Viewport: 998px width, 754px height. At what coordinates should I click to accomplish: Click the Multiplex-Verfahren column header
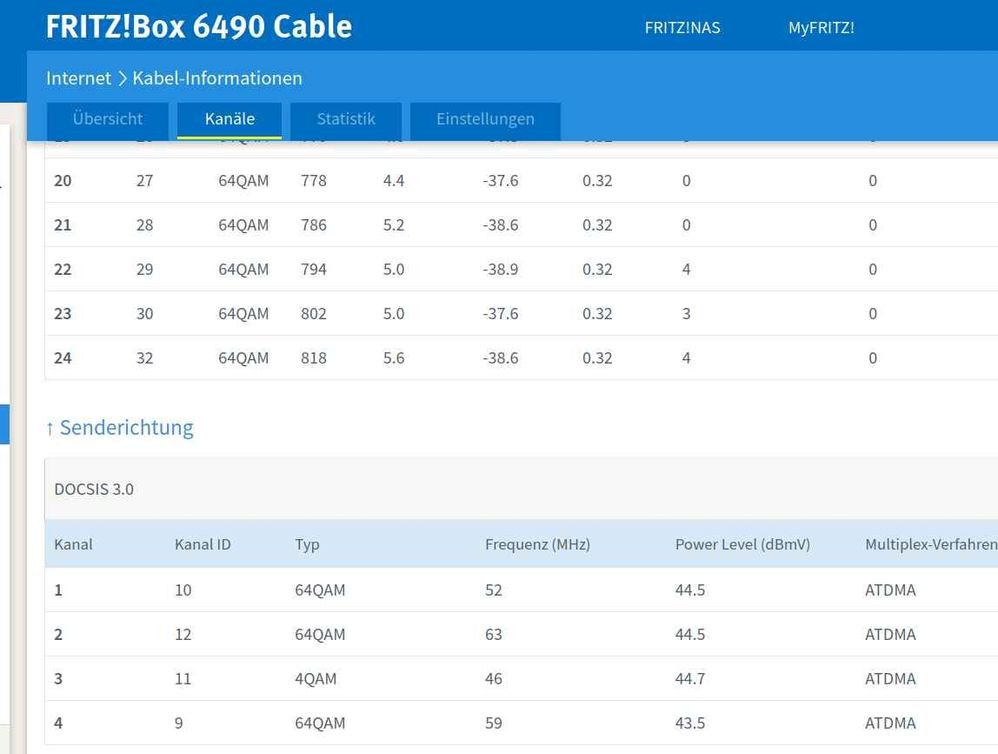(x=931, y=545)
